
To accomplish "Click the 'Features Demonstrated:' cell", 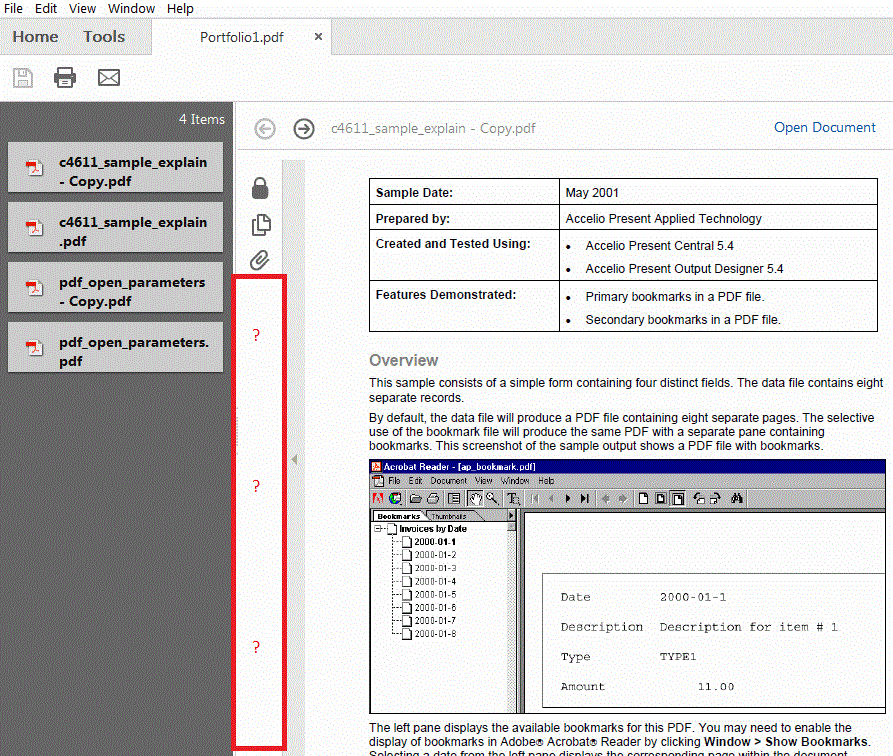I will point(464,306).
